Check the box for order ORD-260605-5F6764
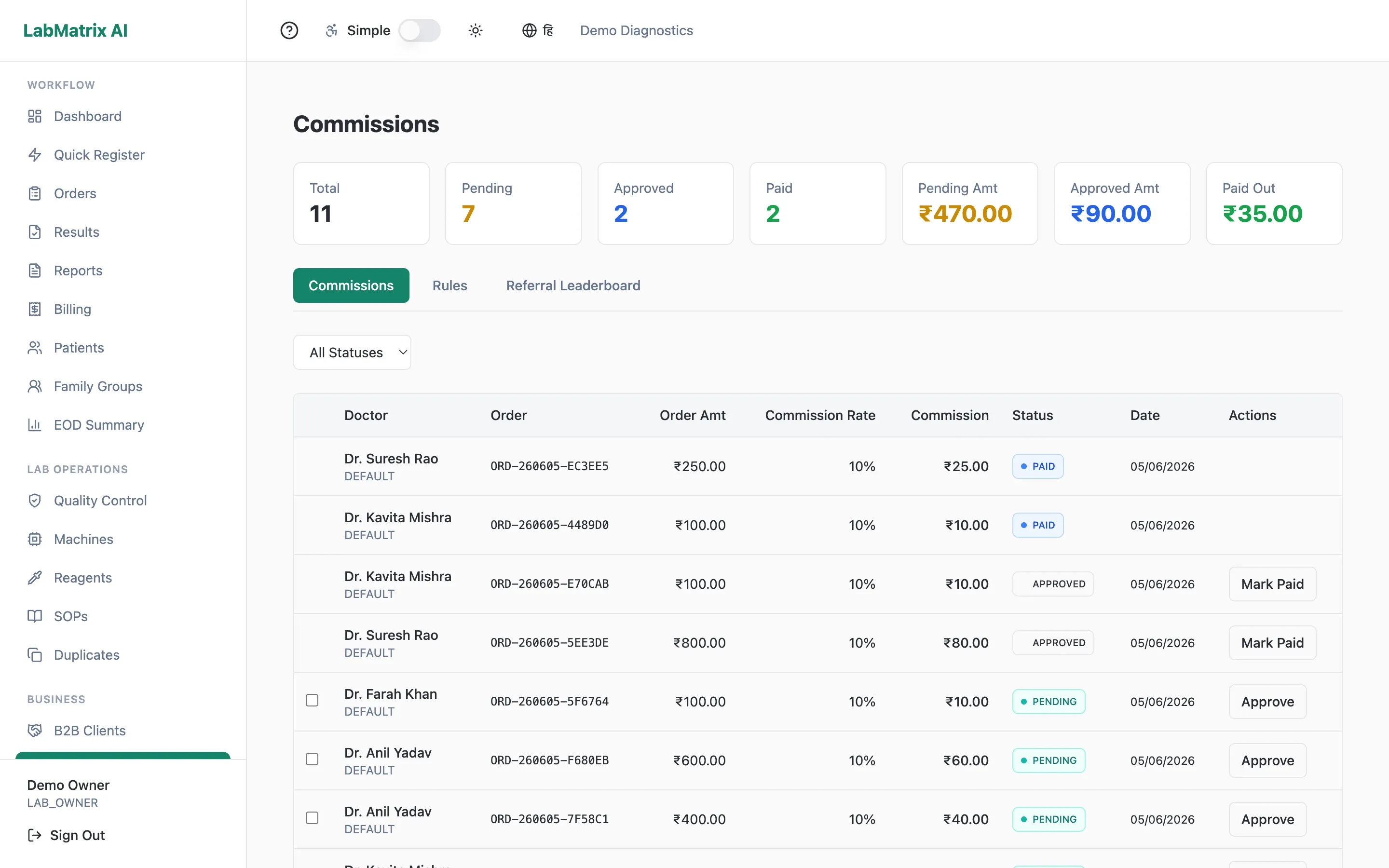Image resolution: width=1389 pixels, height=868 pixels. click(x=312, y=700)
